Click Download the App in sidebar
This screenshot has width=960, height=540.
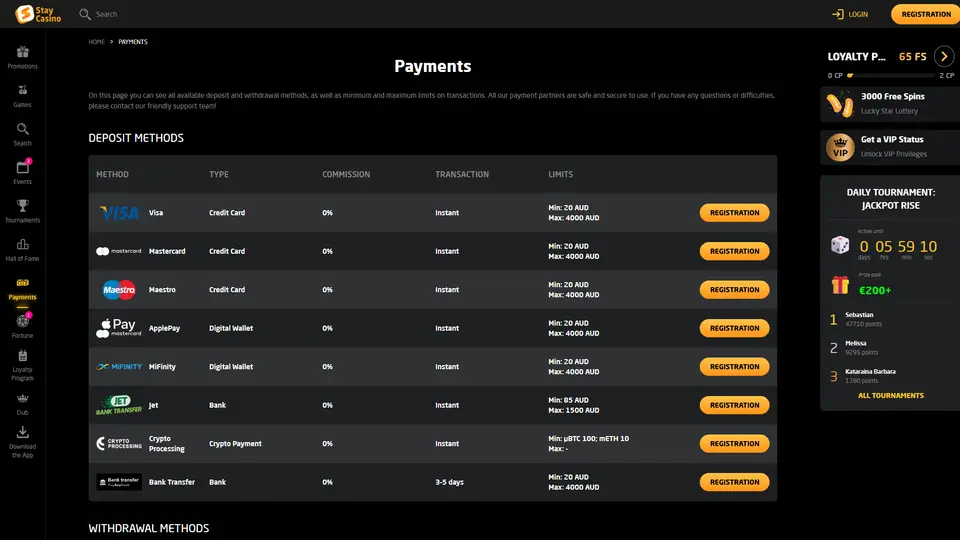pyautogui.click(x=23, y=442)
